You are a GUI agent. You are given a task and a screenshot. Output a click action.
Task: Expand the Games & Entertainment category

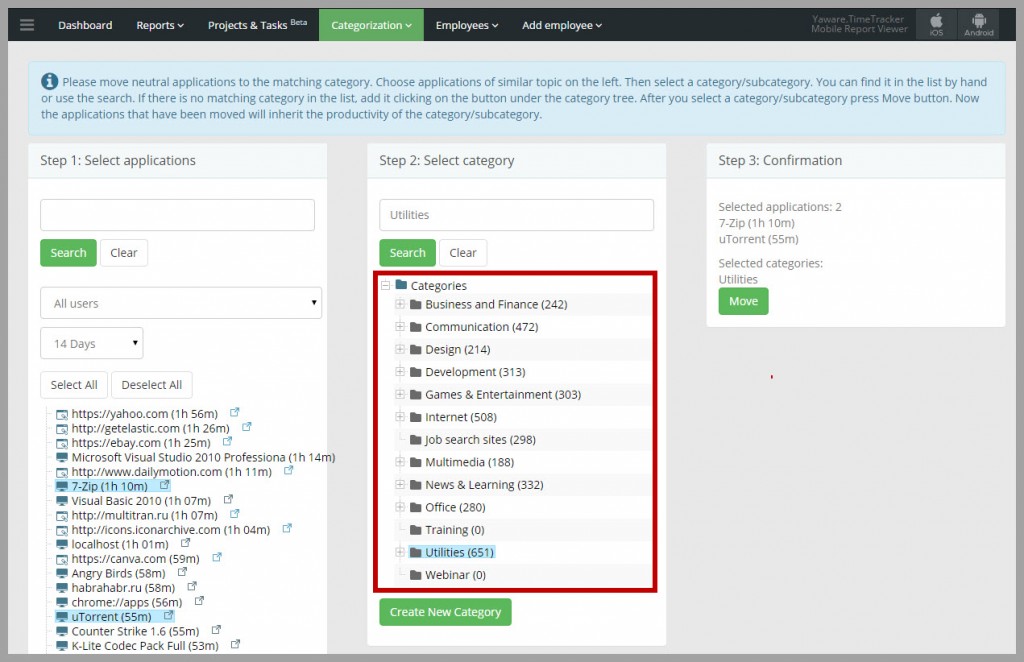(x=400, y=394)
